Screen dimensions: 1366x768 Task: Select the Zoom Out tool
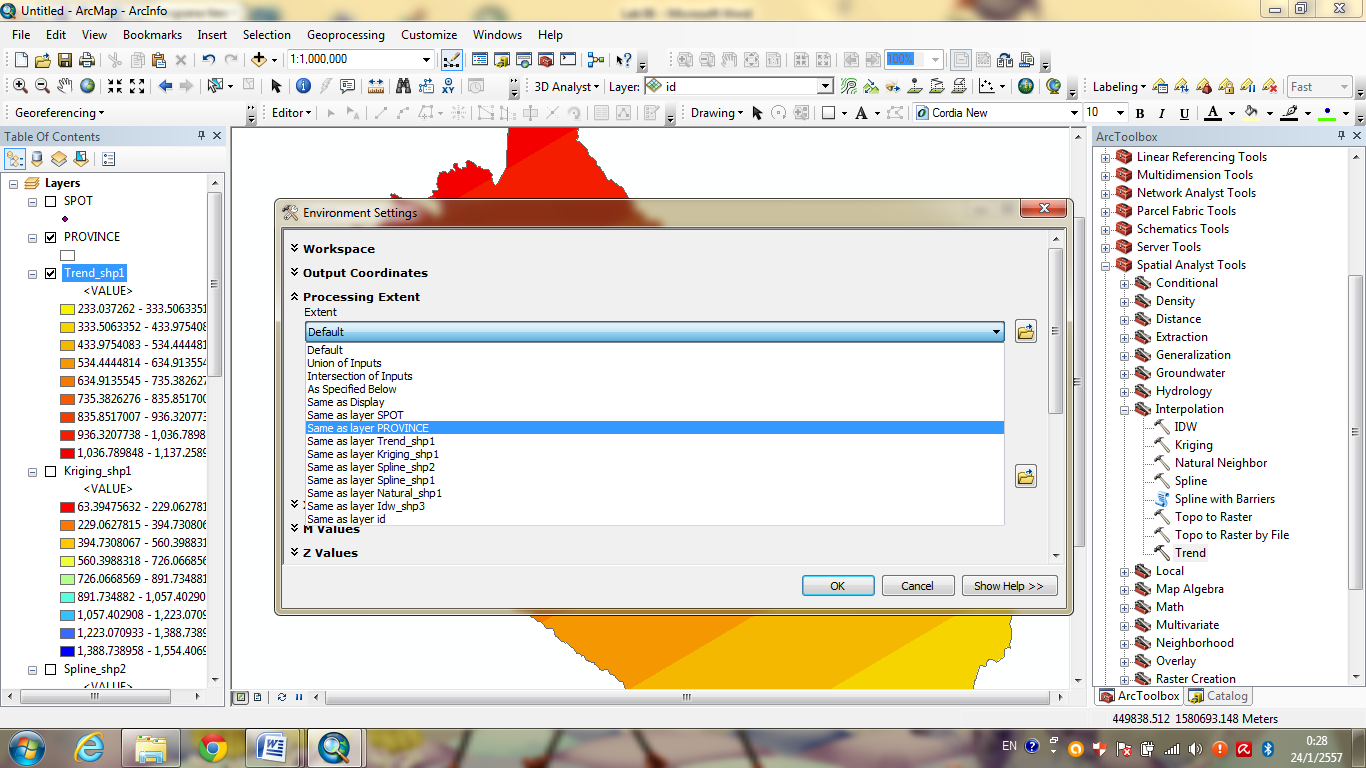tap(42, 86)
